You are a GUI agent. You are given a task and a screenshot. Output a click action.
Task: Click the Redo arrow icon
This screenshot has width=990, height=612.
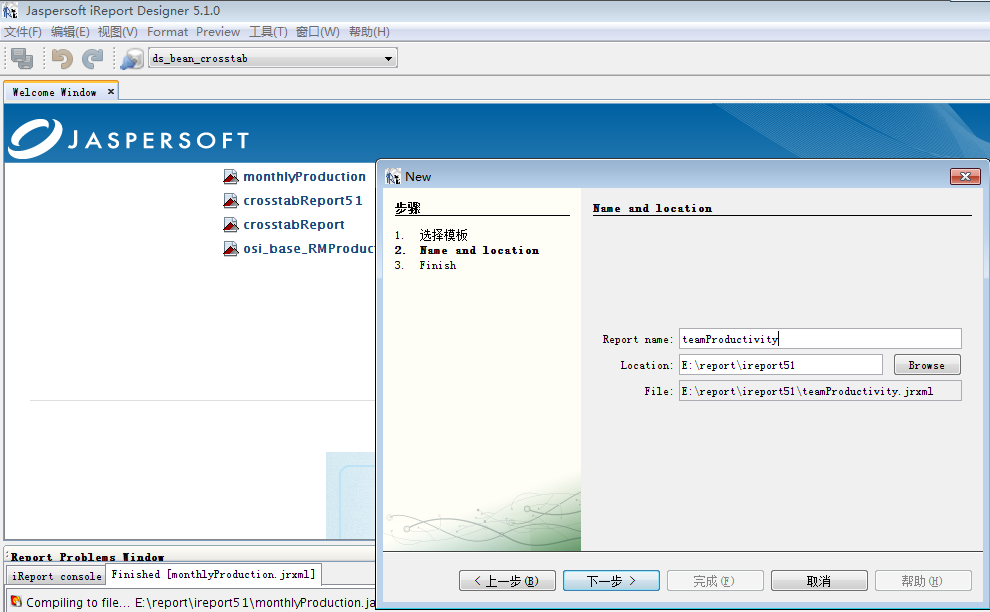pos(93,59)
